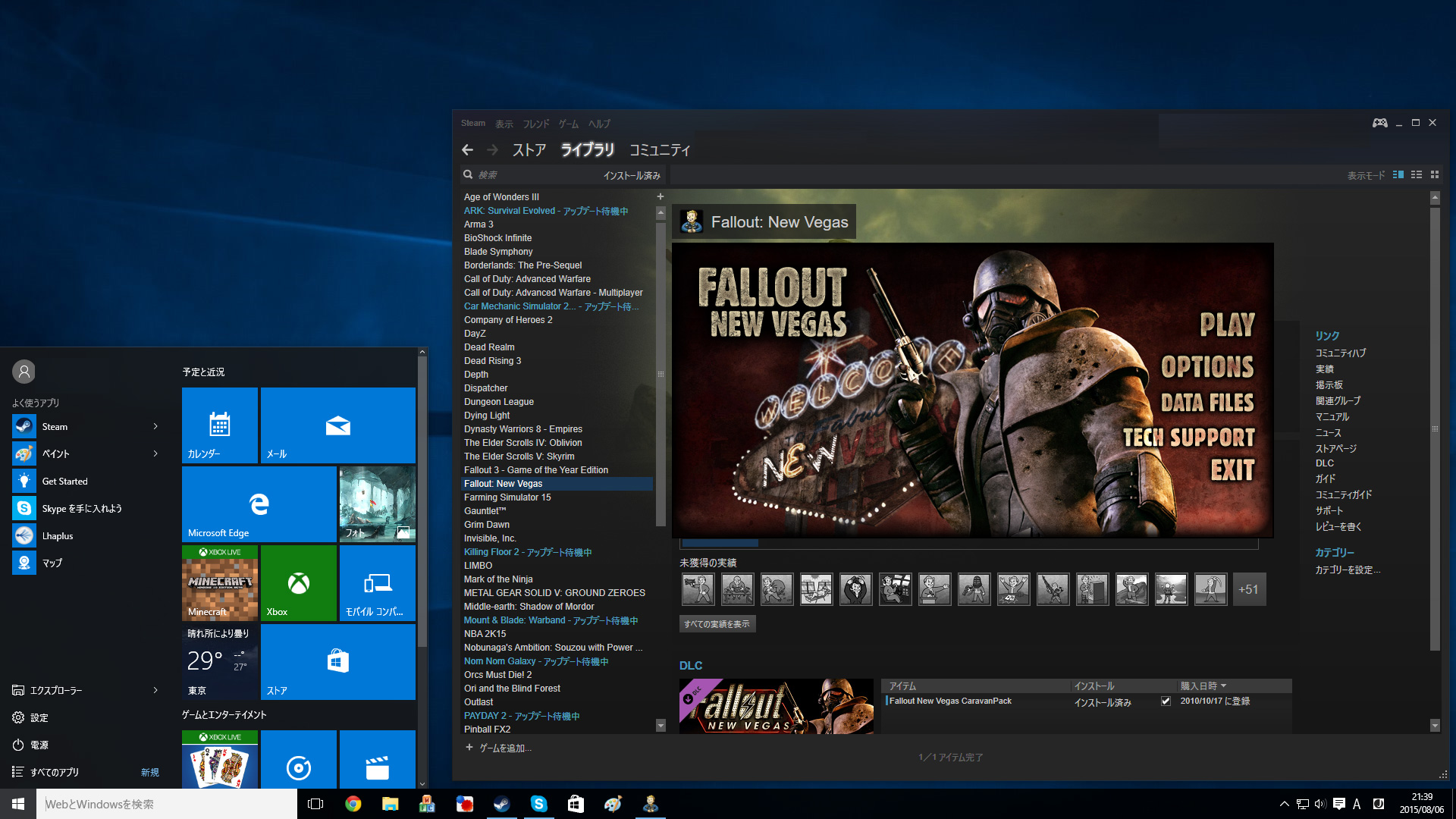Open the Calendar tile
Image resolution: width=1456 pixels, height=819 pixels.
[220, 425]
